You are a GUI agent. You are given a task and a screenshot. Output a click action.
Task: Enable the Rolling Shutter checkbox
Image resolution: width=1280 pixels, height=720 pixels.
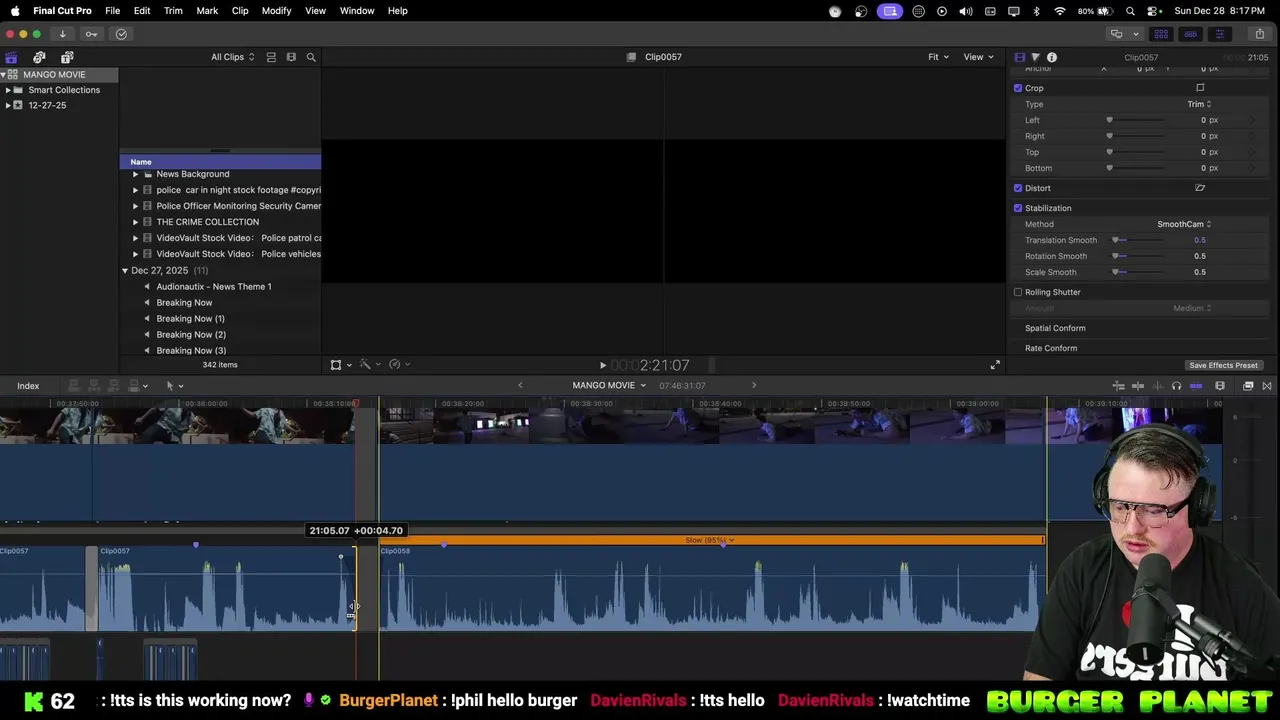click(x=1018, y=292)
